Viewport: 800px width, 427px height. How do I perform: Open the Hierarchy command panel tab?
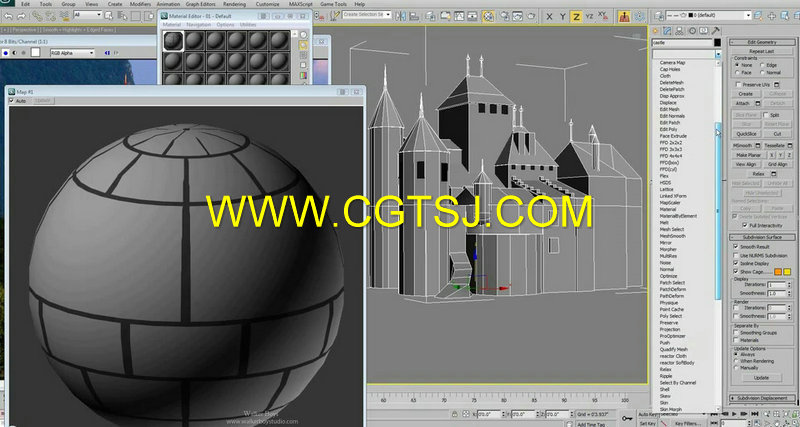coord(680,31)
